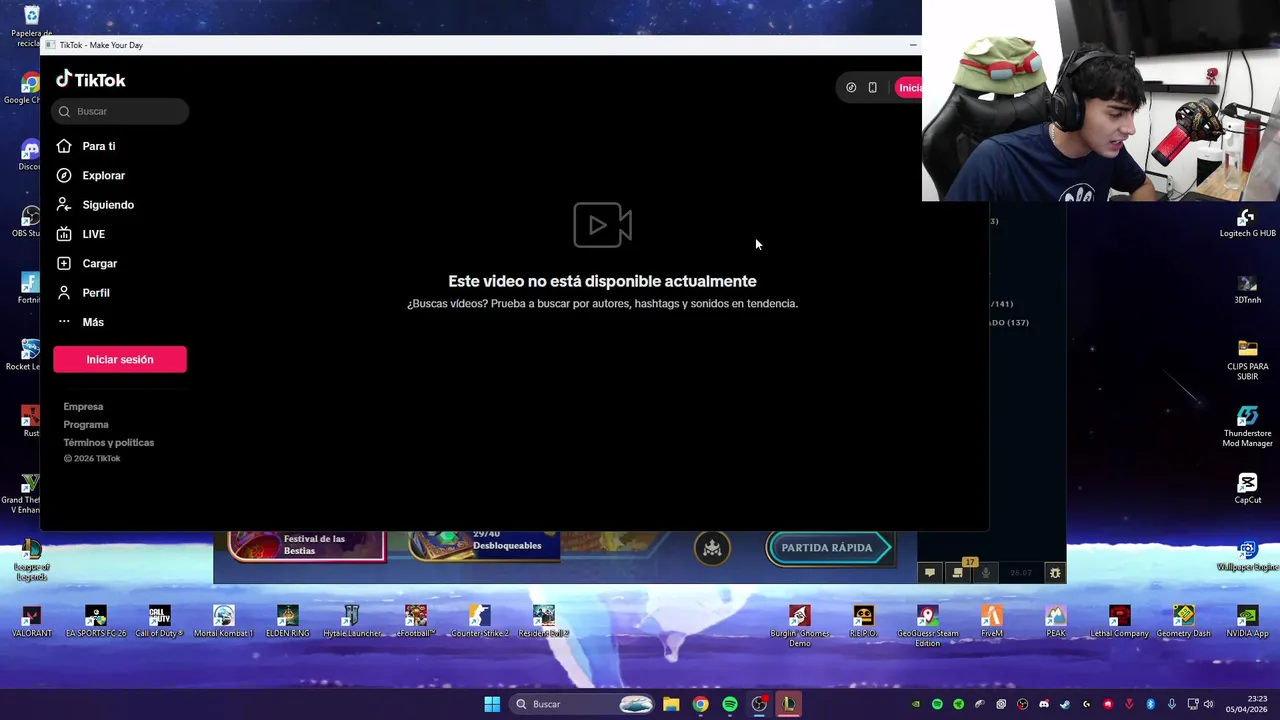Open Mortal Kombat 1 shortcut

coord(224,621)
